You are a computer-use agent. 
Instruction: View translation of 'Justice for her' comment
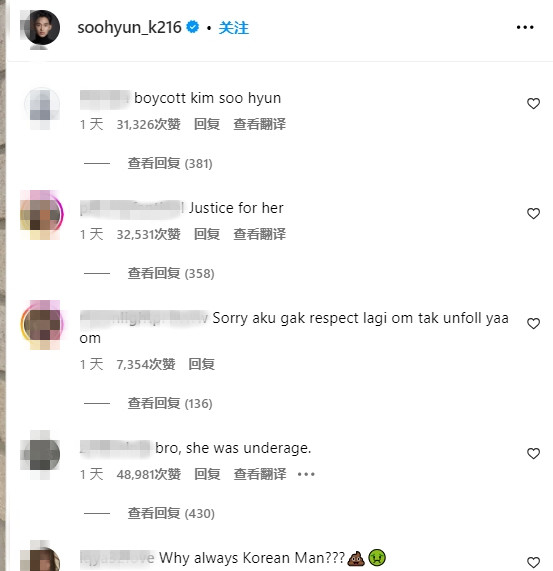pyautogui.click(x=260, y=234)
